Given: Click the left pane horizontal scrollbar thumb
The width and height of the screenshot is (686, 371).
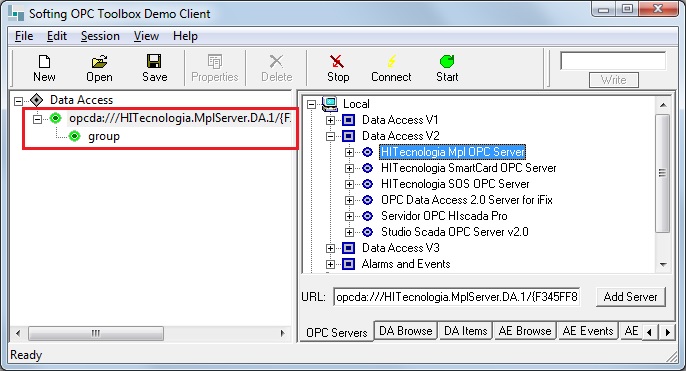Looking at the screenshot, I should point(96,333).
